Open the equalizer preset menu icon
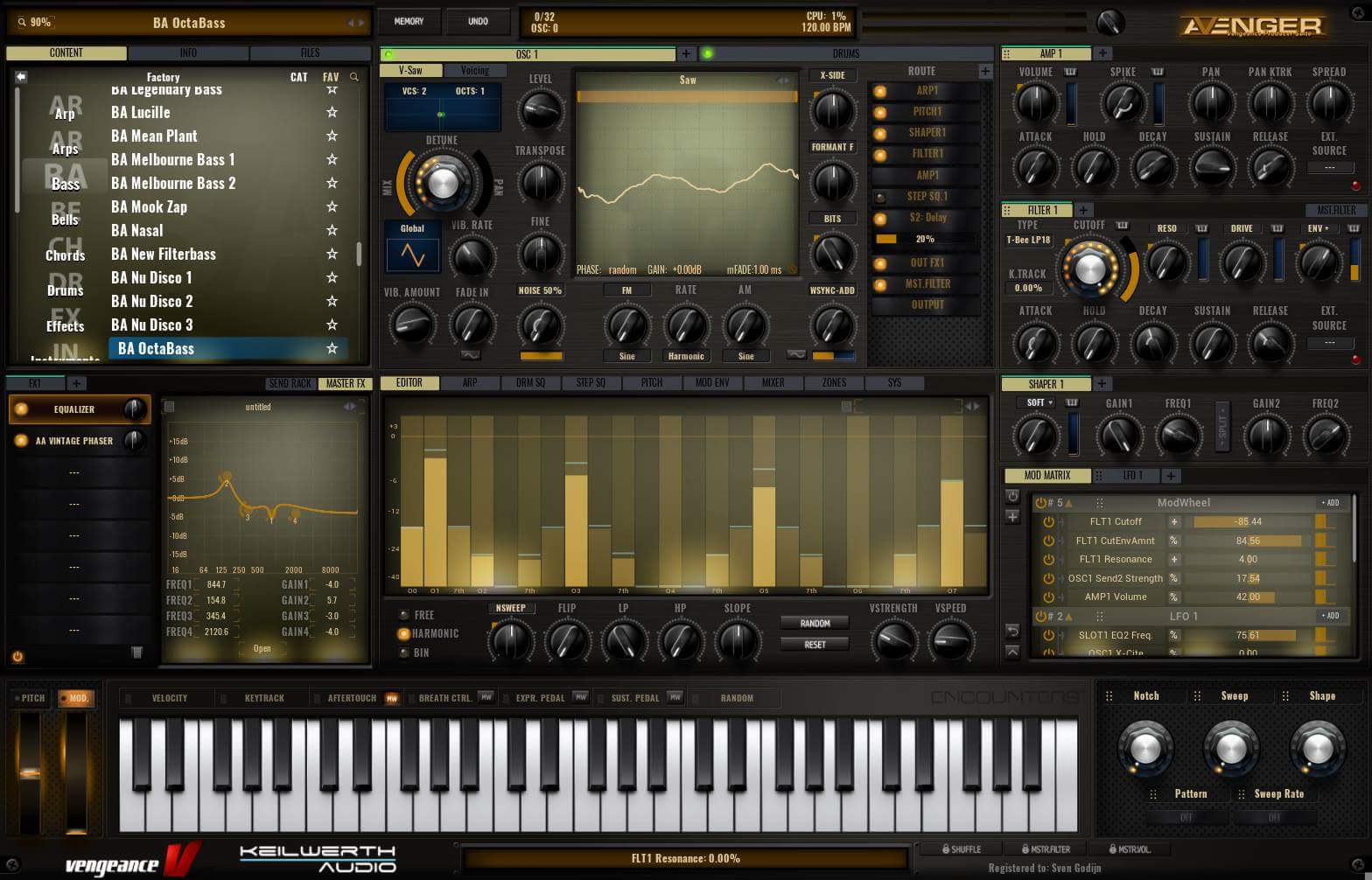Viewport: 1372px width, 880px height. point(170,407)
